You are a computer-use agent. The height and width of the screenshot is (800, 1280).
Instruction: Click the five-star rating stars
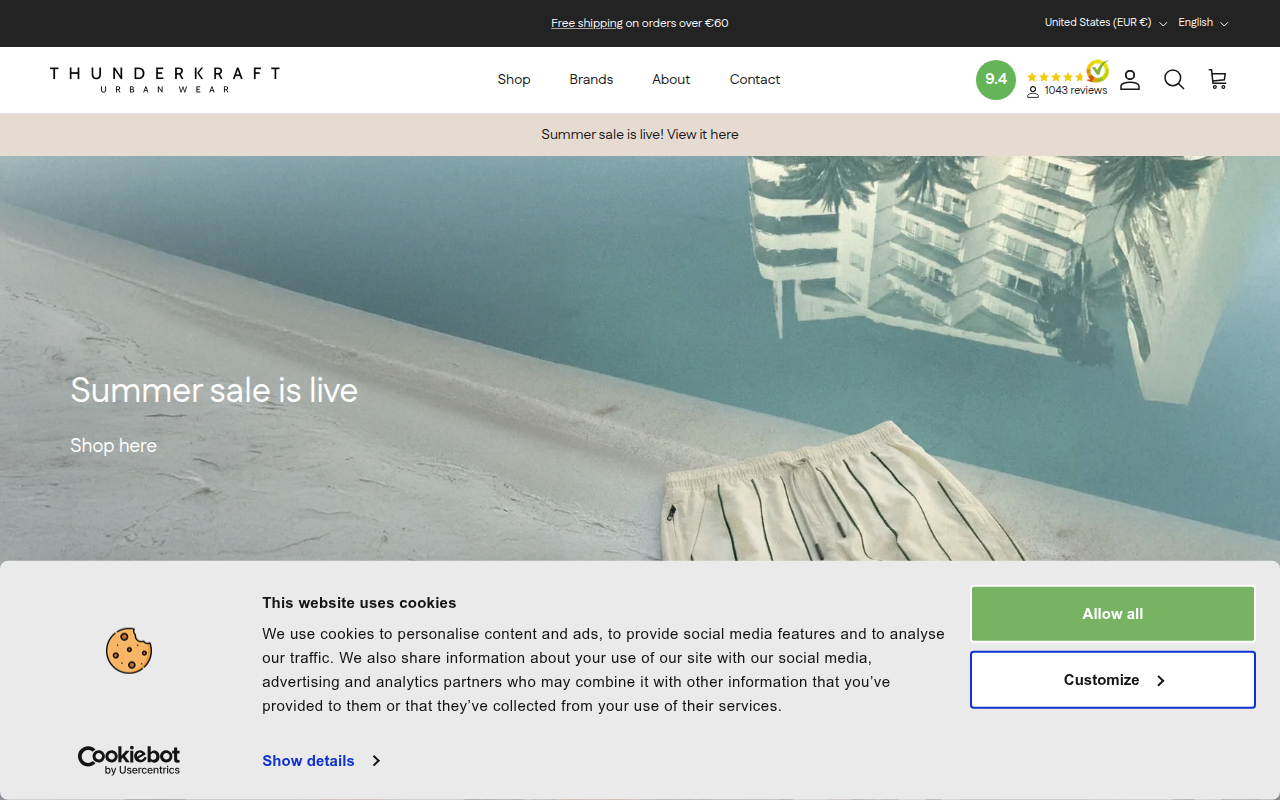(1057, 77)
